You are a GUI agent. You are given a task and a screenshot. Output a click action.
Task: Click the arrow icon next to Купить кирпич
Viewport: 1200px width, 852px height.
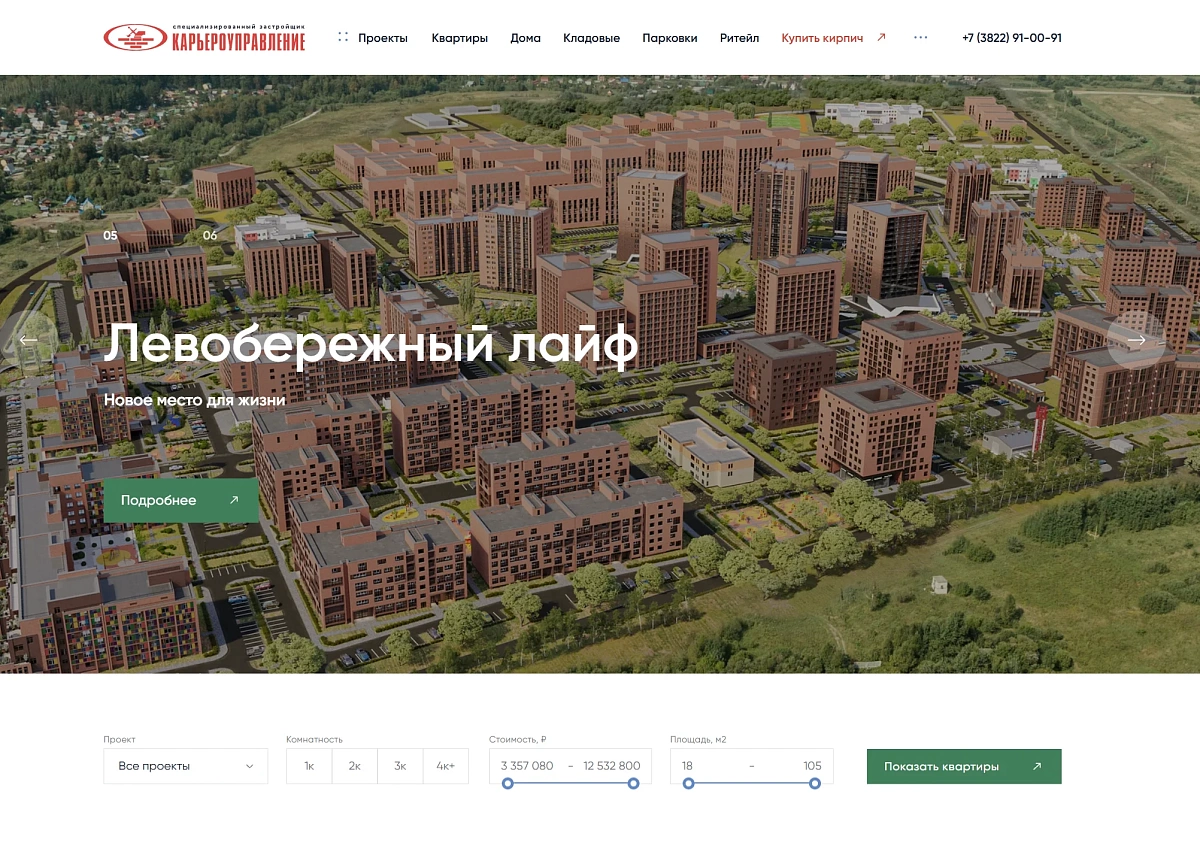coord(880,37)
